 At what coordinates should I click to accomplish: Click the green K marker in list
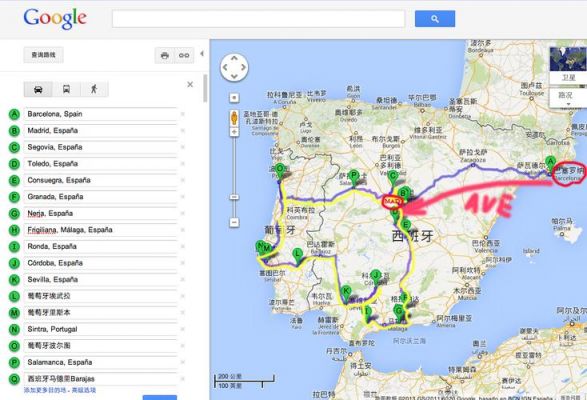click(x=14, y=280)
